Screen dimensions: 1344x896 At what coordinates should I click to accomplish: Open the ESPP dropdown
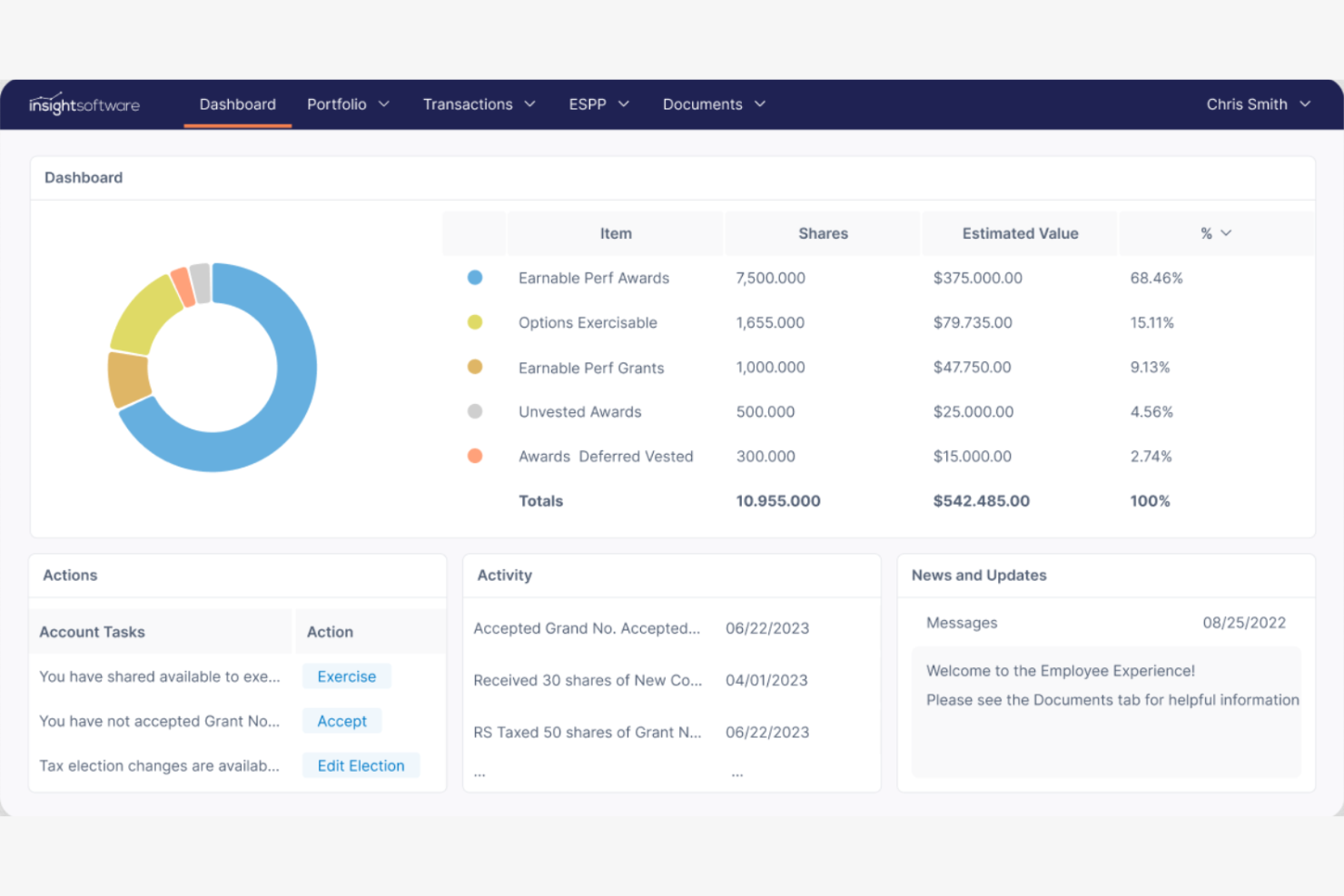(x=598, y=103)
